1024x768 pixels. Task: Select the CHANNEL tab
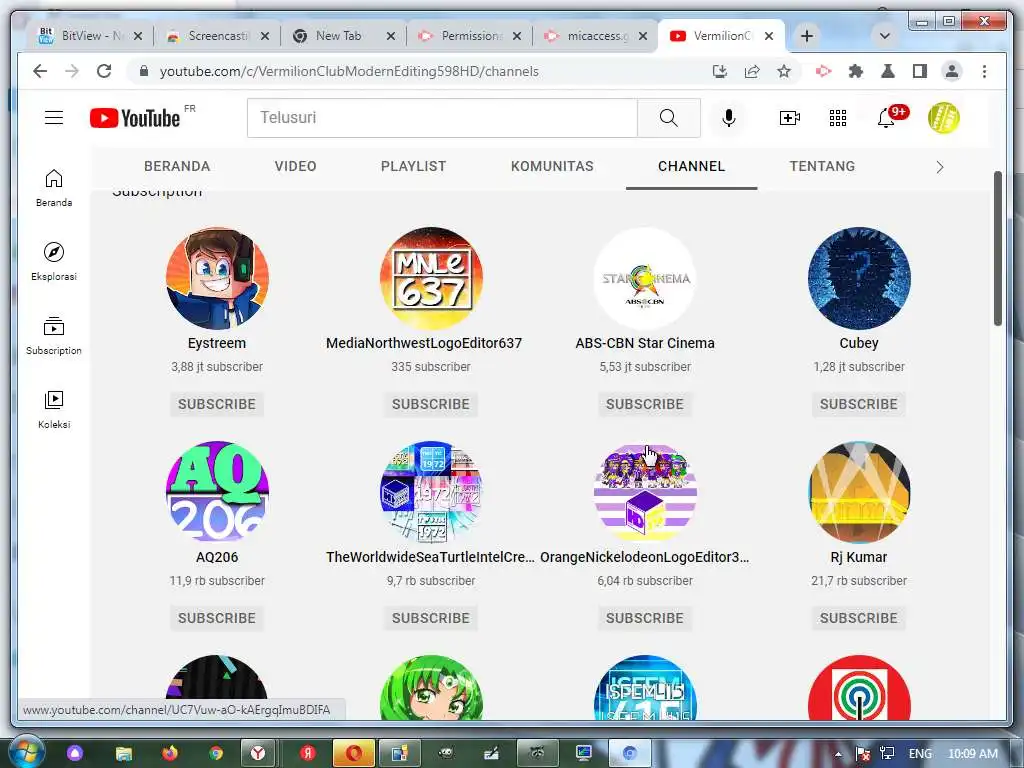point(691,166)
